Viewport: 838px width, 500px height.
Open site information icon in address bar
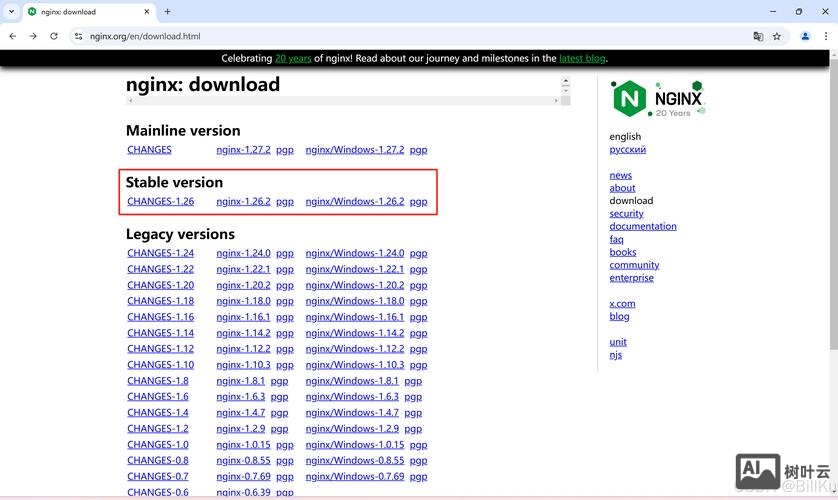pyautogui.click(x=79, y=36)
